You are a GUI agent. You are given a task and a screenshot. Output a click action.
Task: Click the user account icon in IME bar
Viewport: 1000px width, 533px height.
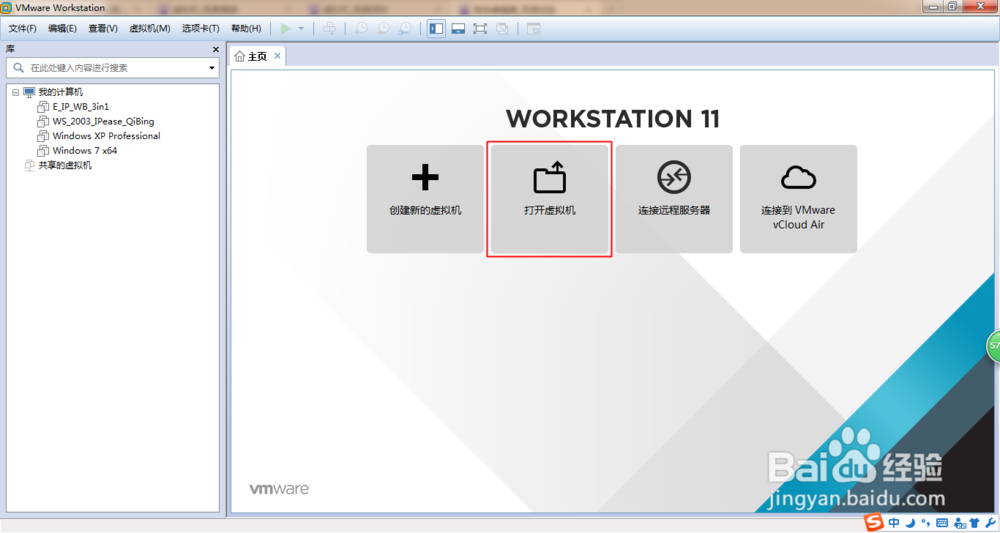pyautogui.click(x=960, y=523)
